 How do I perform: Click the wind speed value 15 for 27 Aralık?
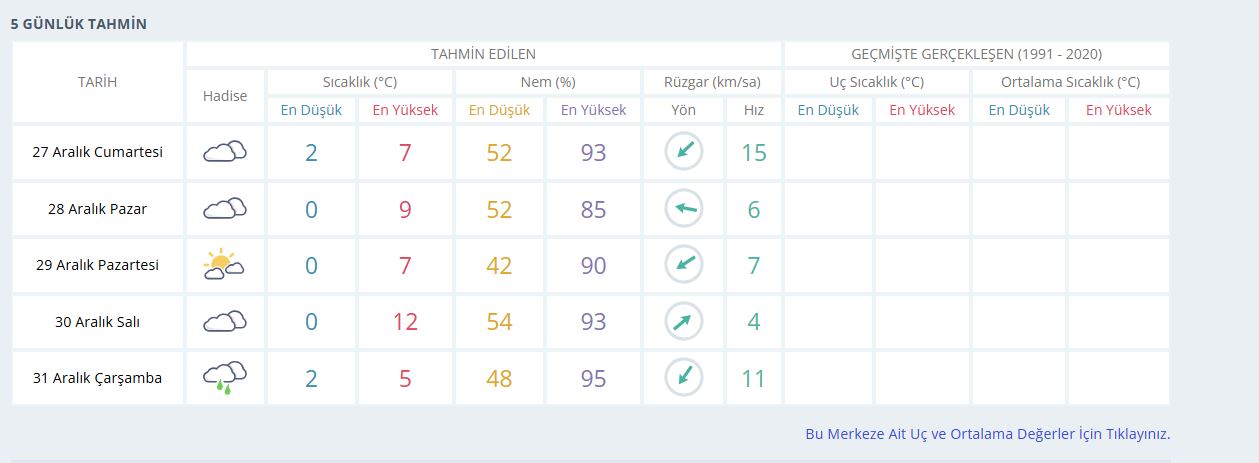(x=753, y=153)
